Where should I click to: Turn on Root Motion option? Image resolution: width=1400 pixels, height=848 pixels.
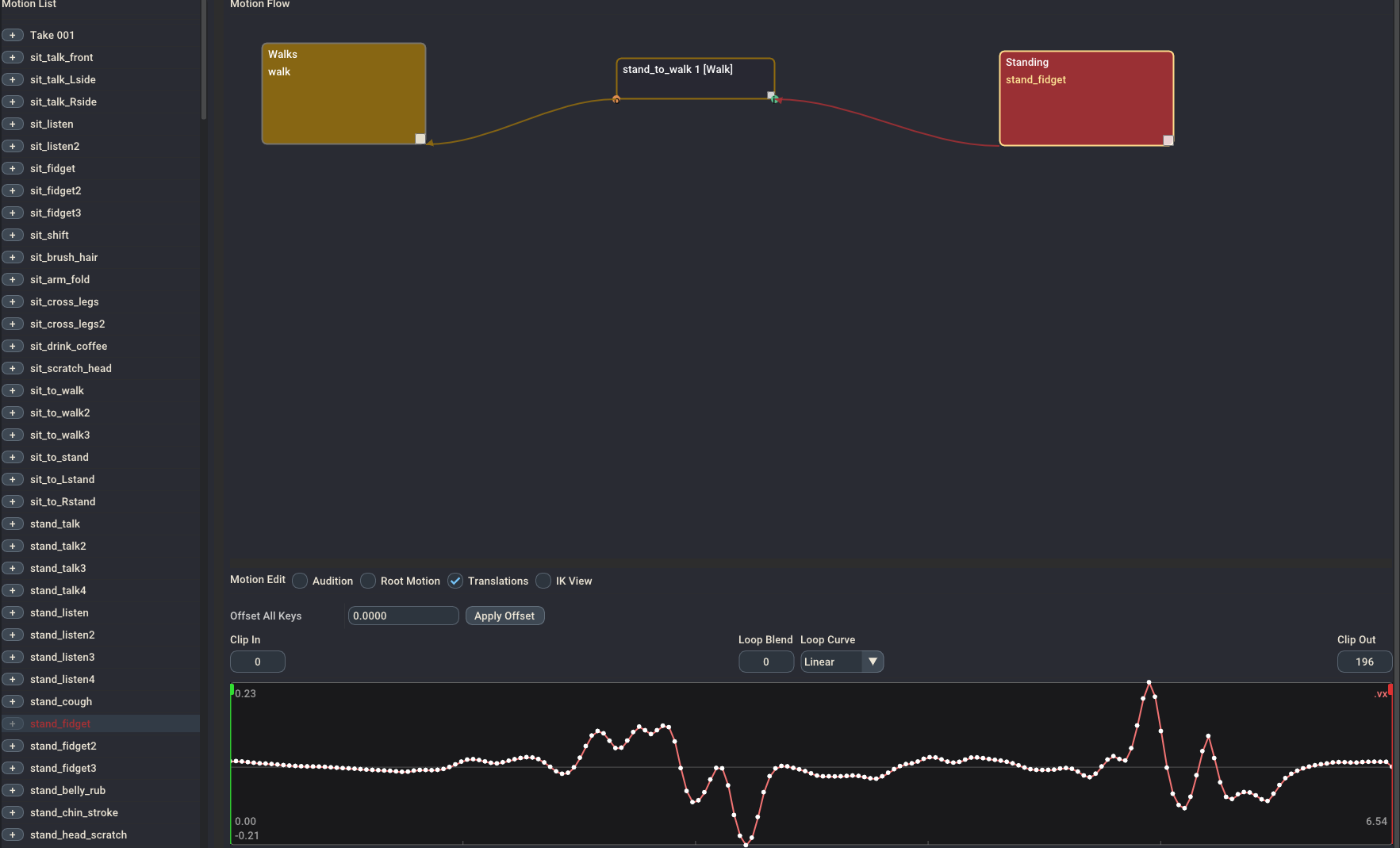pyautogui.click(x=368, y=581)
